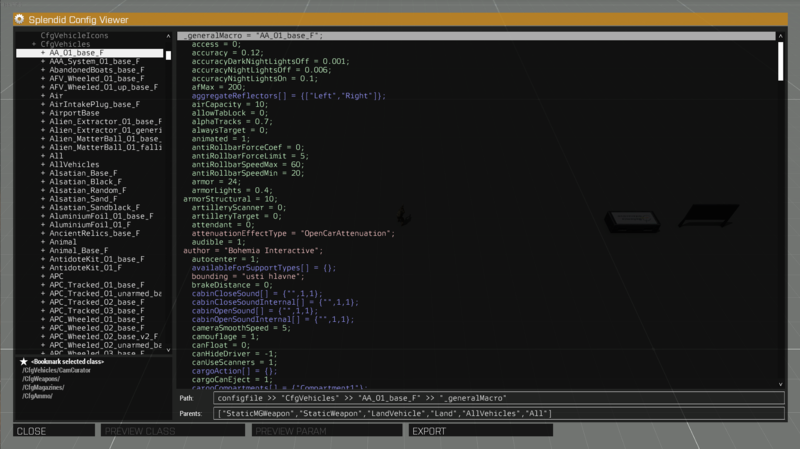The height and width of the screenshot is (449, 800).
Task: Click the class tree scroll-up arrow
Action: (x=167, y=36)
